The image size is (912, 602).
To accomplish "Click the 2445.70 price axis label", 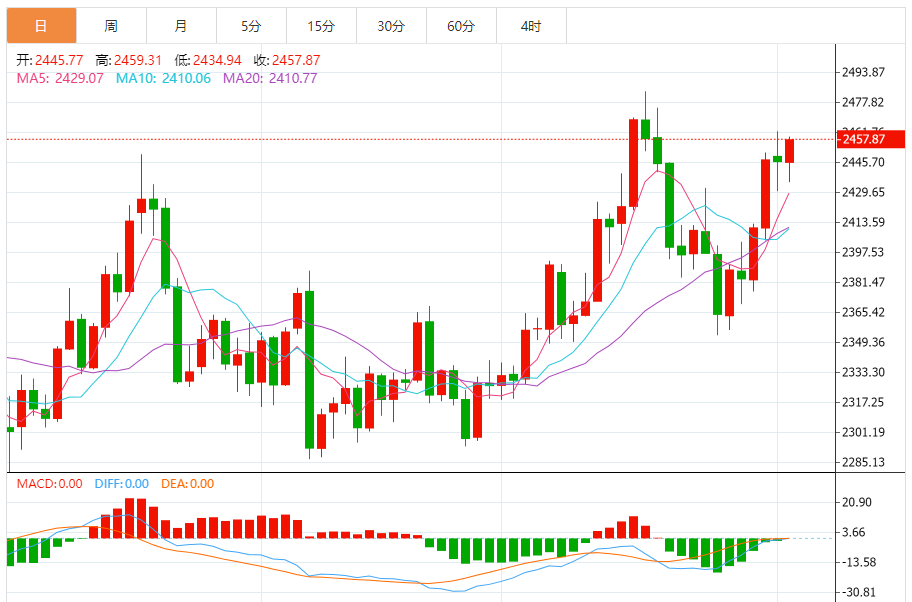I will [x=863, y=162].
